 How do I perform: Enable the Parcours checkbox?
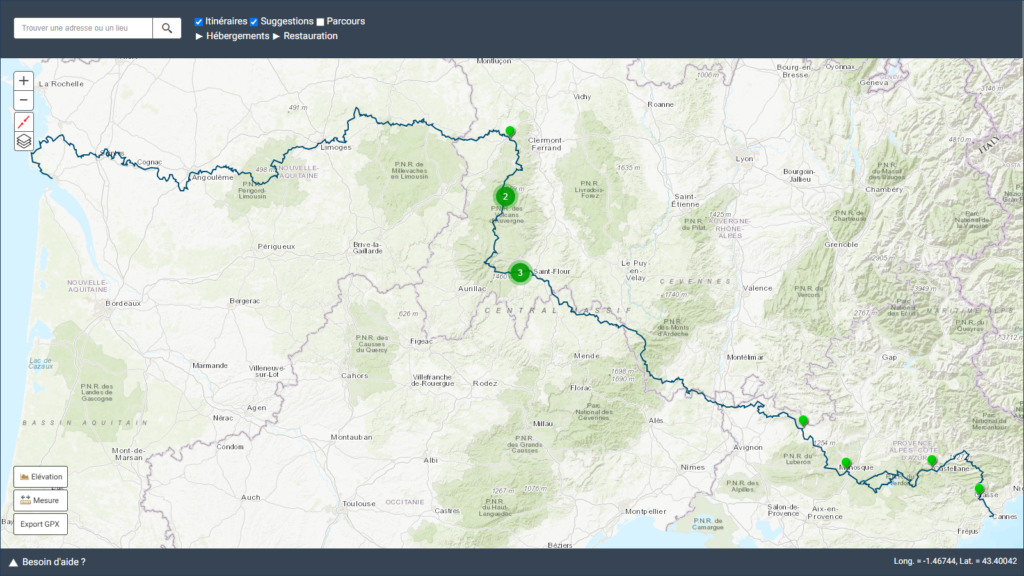coord(320,21)
